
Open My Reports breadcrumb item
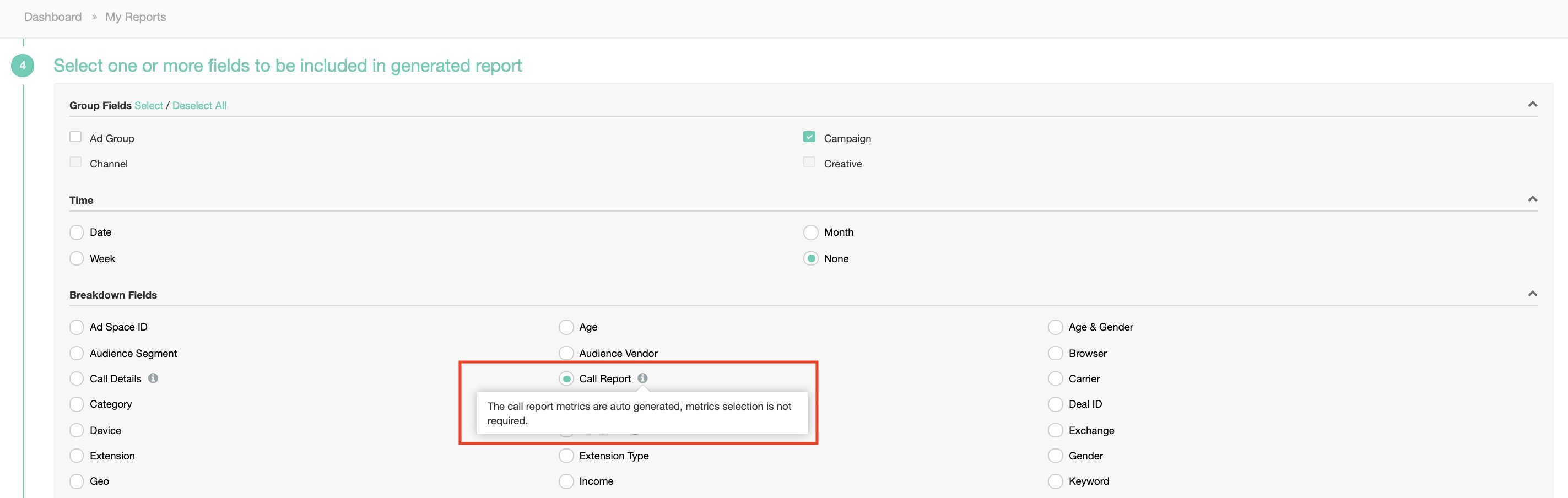click(x=135, y=17)
